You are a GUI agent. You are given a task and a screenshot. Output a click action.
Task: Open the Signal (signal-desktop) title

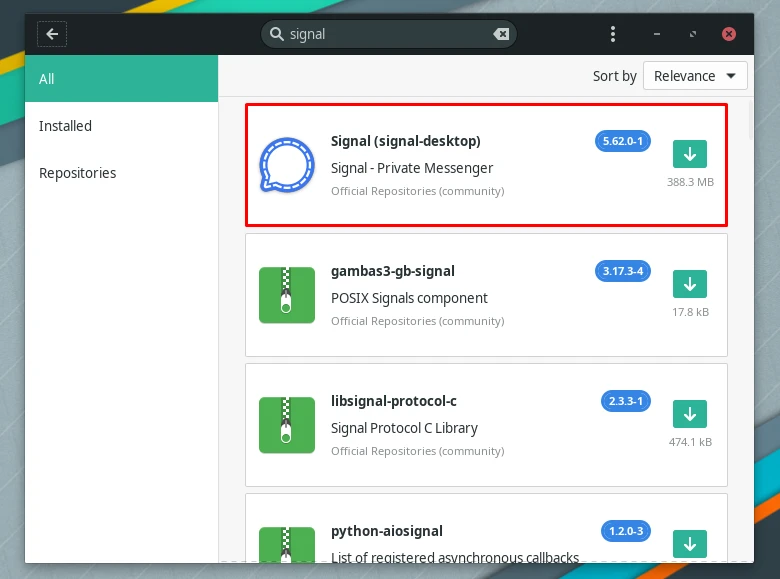click(405, 141)
